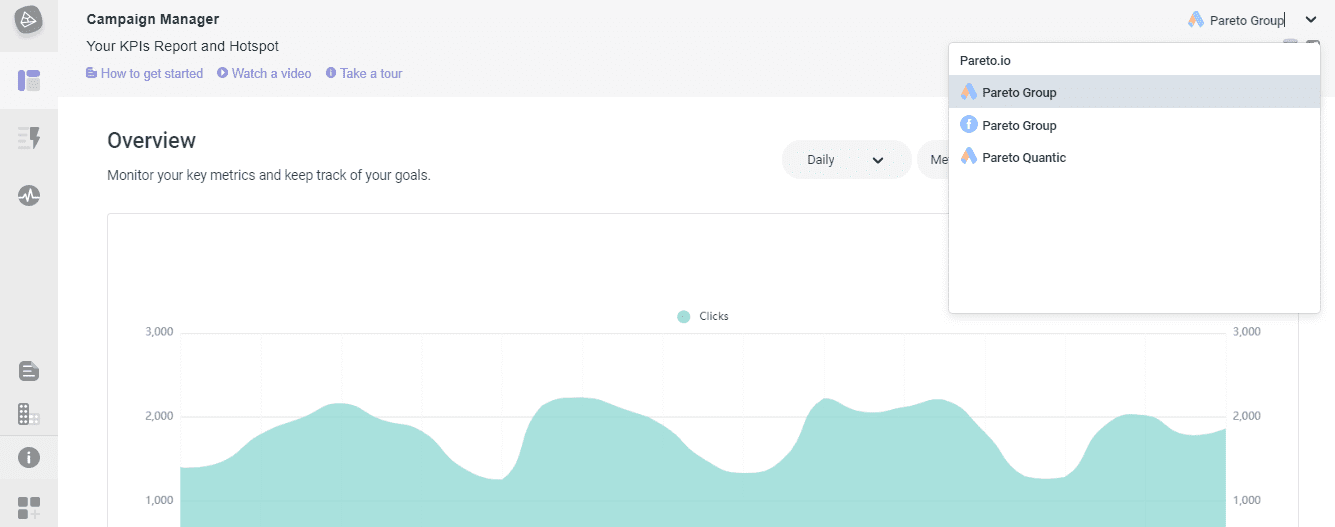Image resolution: width=1335 pixels, height=527 pixels.
Task: Collapse the account selector chevron
Action: pos(1311,20)
